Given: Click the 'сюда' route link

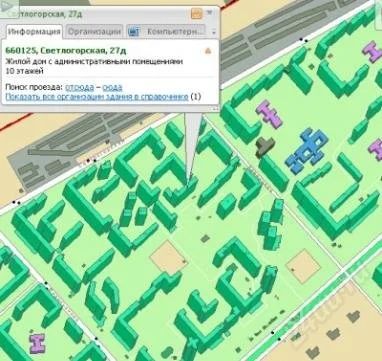Looking at the screenshot, I should tap(112, 88).
